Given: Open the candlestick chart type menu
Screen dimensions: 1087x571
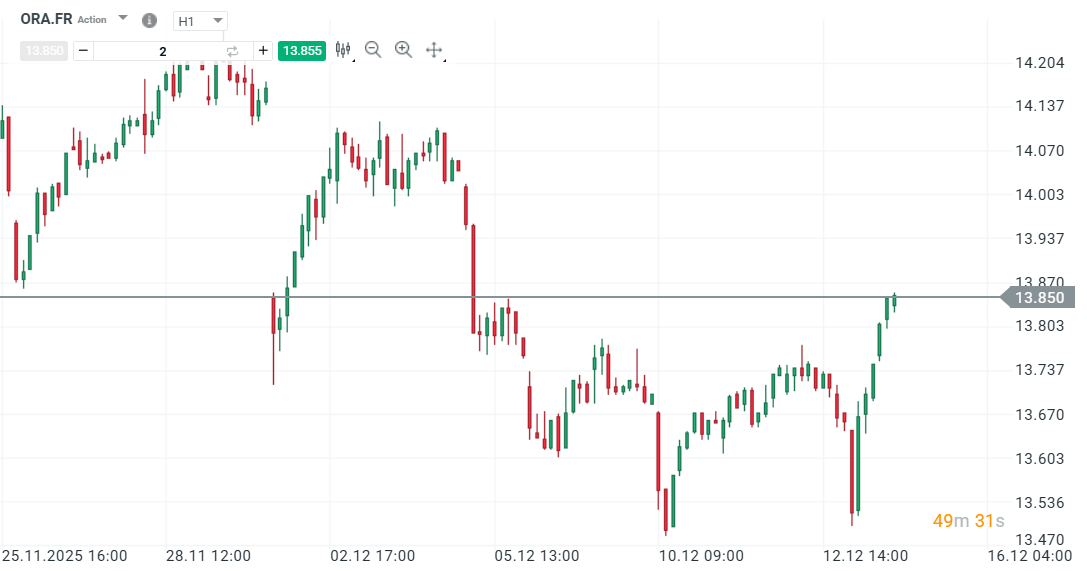Looking at the screenshot, I should point(344,50).
